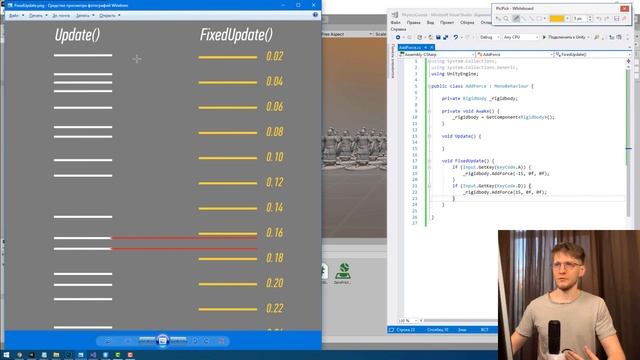Image resolution: width=640 pixels, height=360 pixels.
Task: Click the pen thickness field in PicPick
Action: point(579,18)
